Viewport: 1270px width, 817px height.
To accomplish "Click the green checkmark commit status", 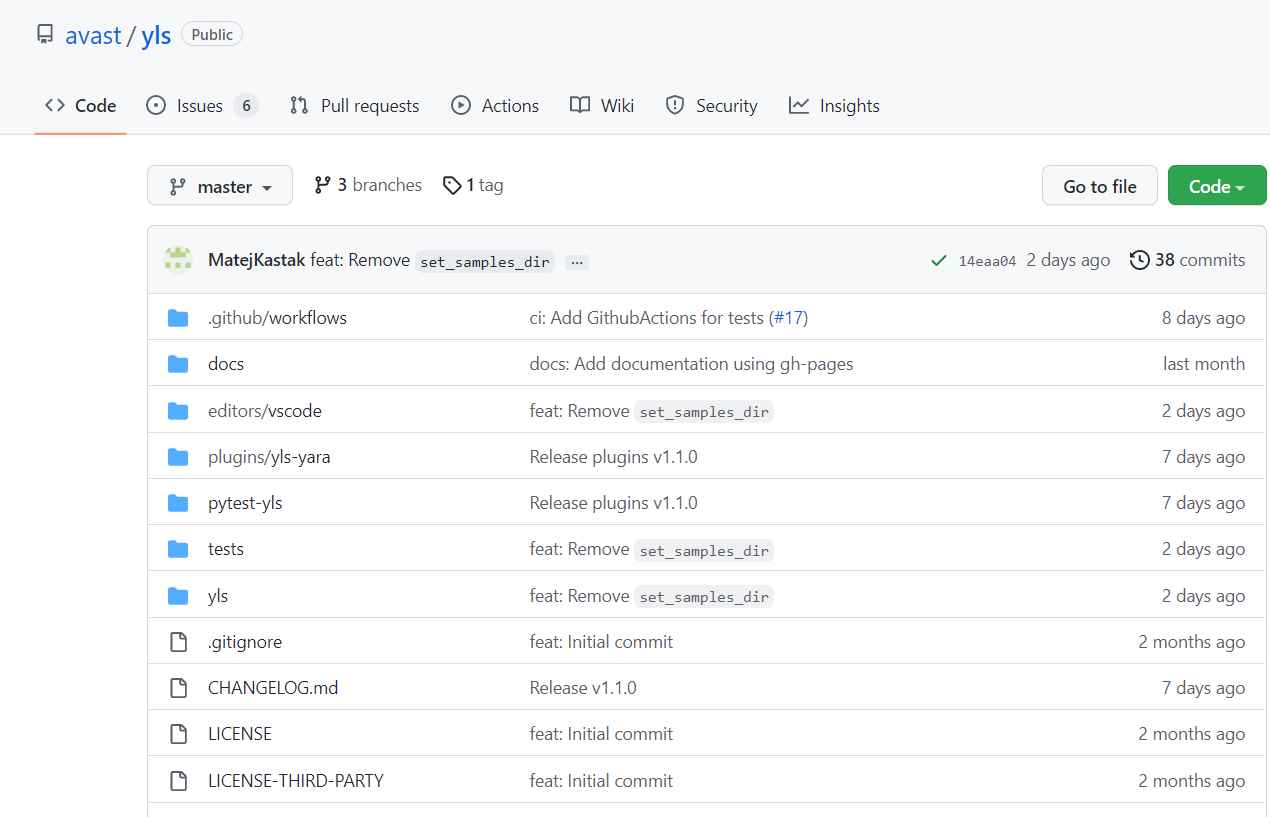I will pyautogui.click(x=938, y=259).
